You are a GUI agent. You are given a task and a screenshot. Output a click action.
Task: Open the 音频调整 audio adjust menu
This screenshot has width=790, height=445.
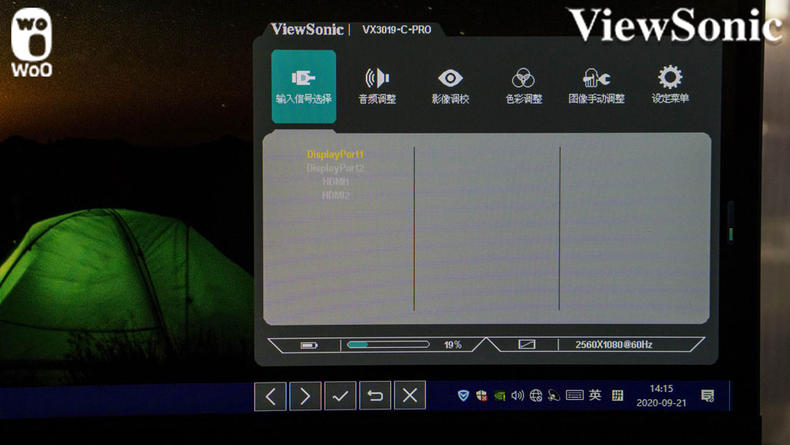pyautogui.click(x=377, y=86)
